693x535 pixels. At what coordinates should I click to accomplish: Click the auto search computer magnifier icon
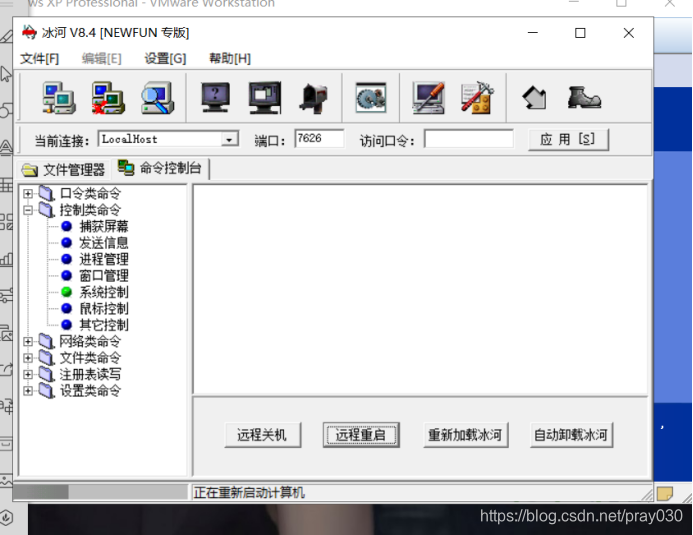tap(157, 98)
